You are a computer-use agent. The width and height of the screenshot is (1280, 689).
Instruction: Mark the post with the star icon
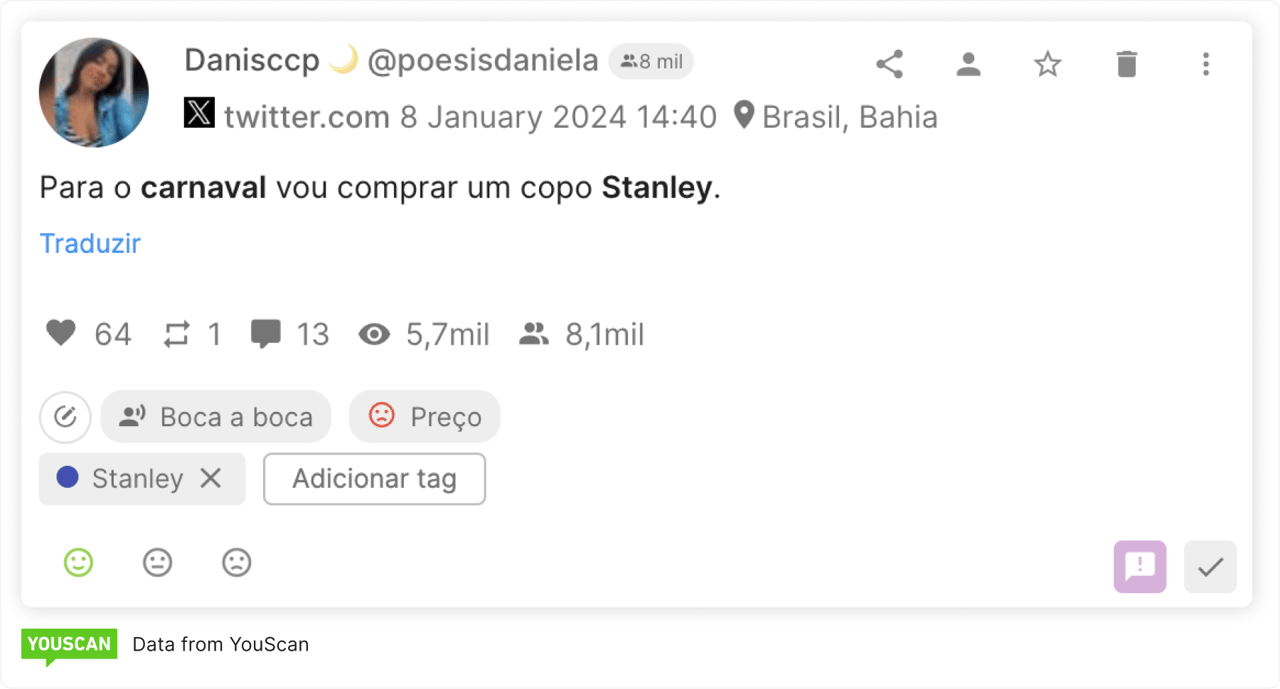(x=1047, y=65)
